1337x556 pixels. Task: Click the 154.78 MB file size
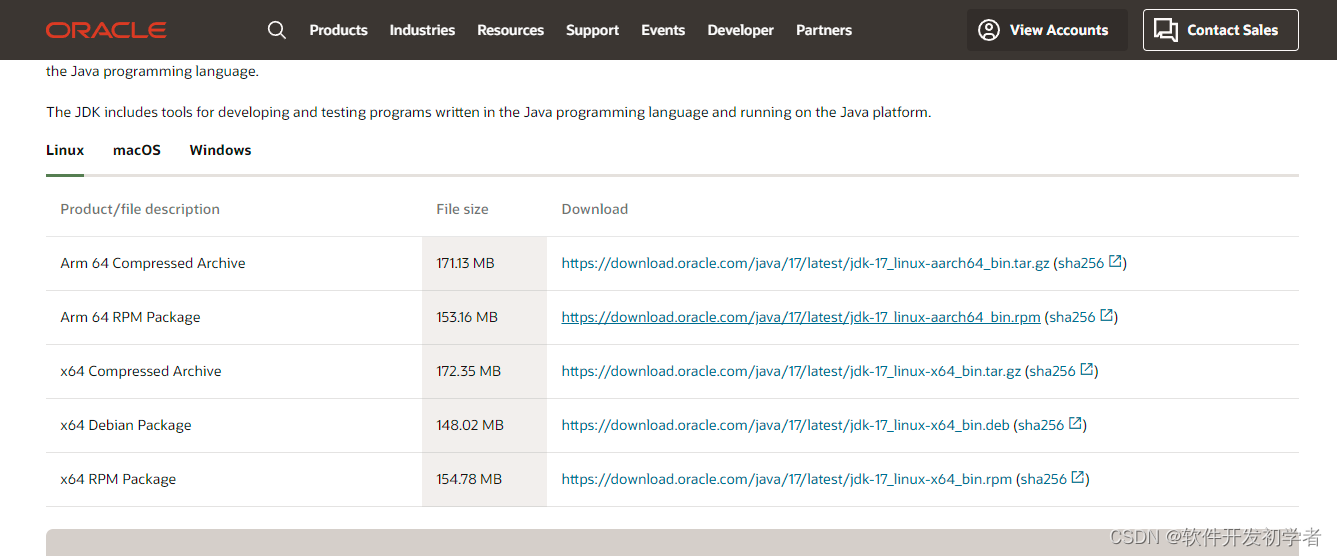(469, 479)
